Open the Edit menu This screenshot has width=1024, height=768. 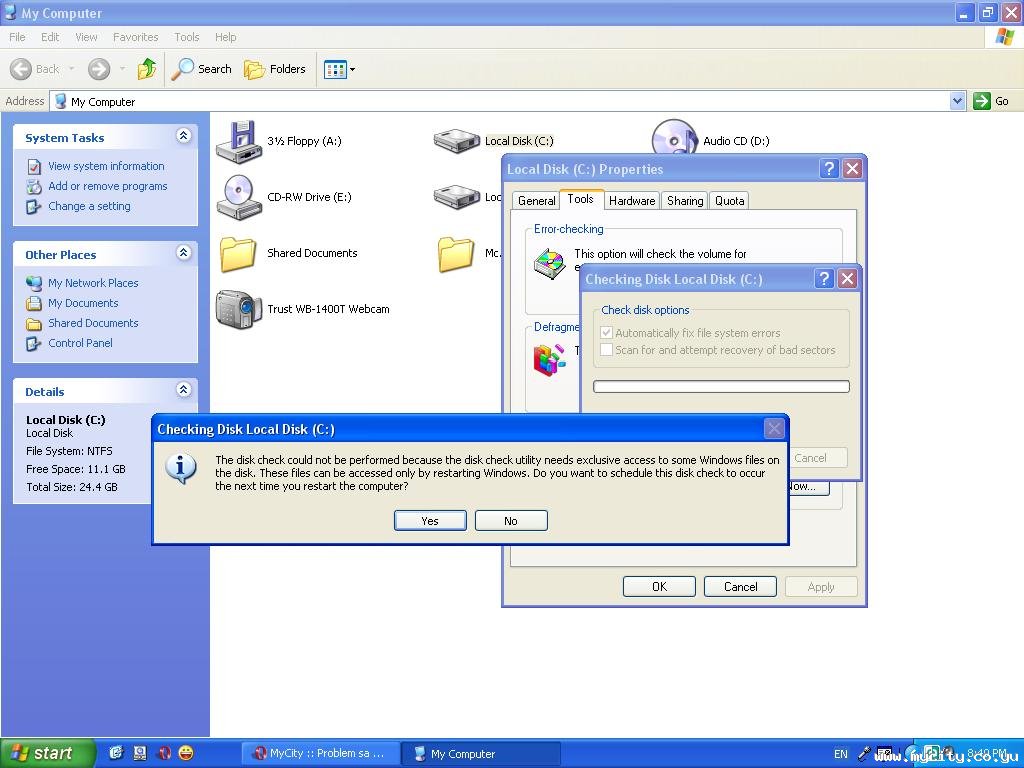(50, 37)
